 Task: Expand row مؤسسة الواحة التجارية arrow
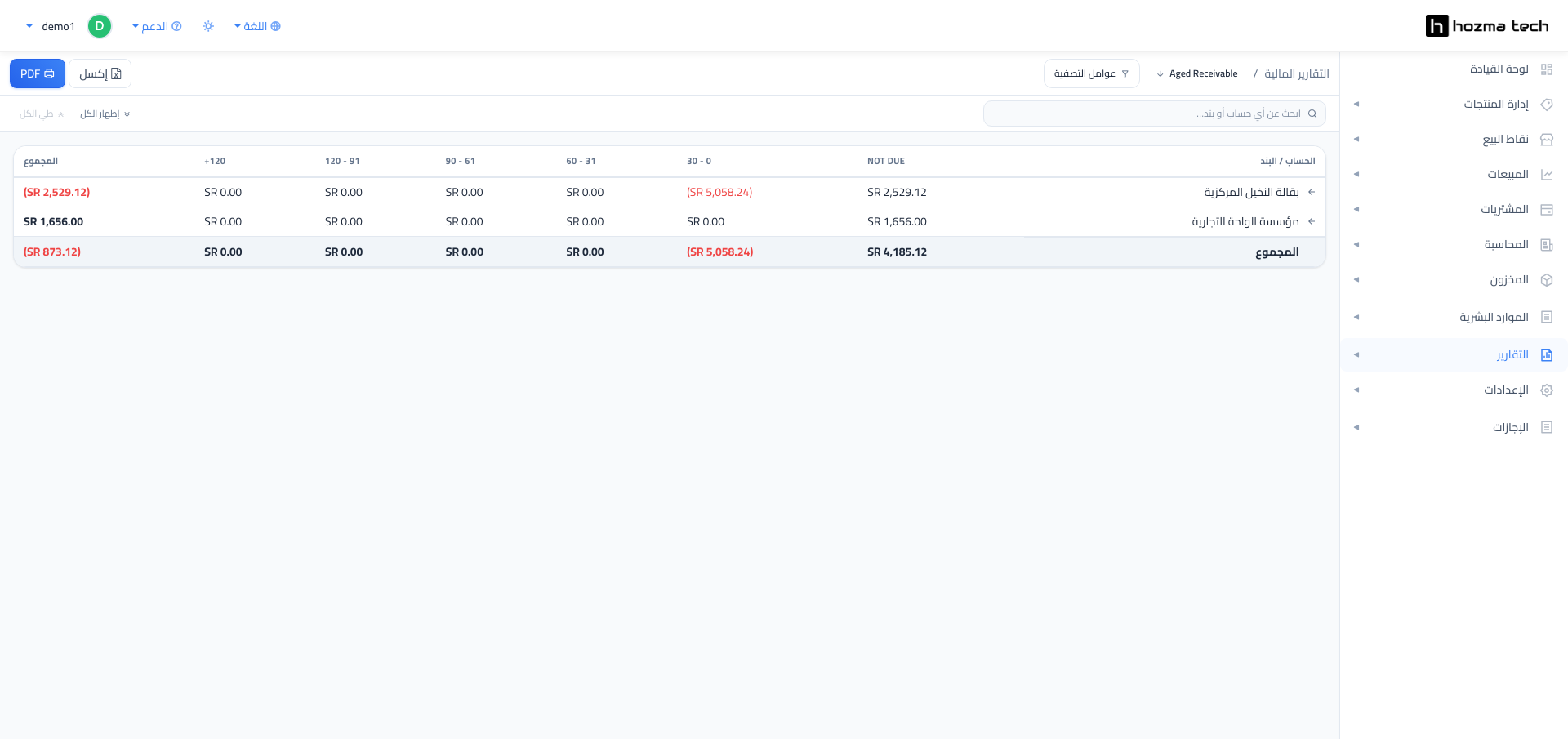(1311, 221)
